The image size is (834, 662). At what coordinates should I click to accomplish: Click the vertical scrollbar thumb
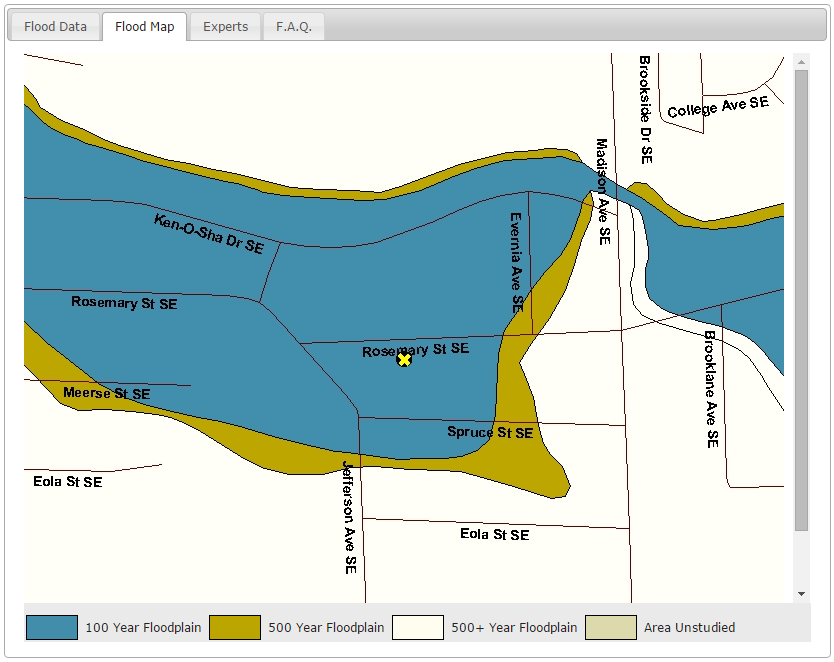pyautogui.click(x=801, y=300)
